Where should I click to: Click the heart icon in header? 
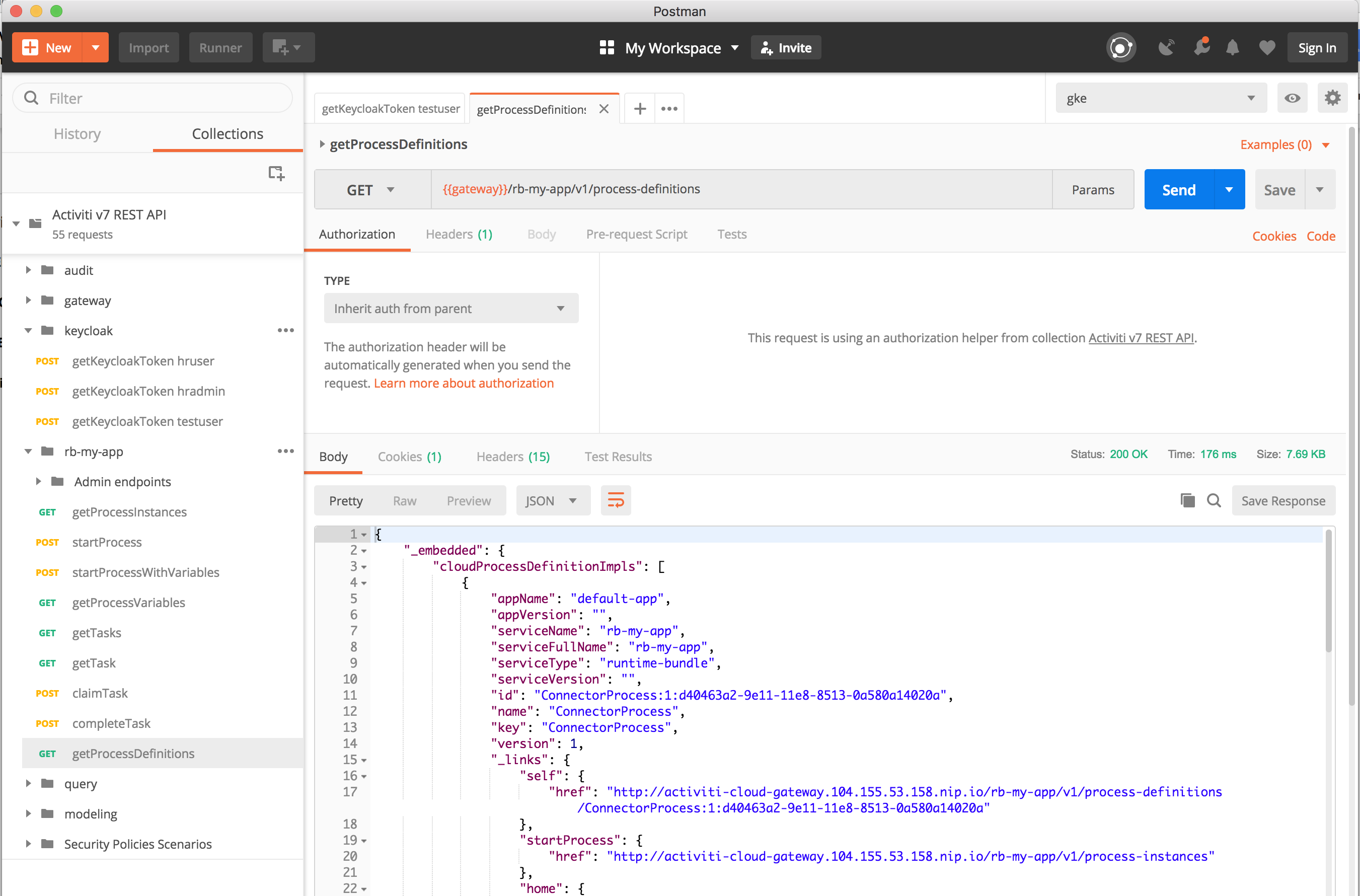(1266, 47)
